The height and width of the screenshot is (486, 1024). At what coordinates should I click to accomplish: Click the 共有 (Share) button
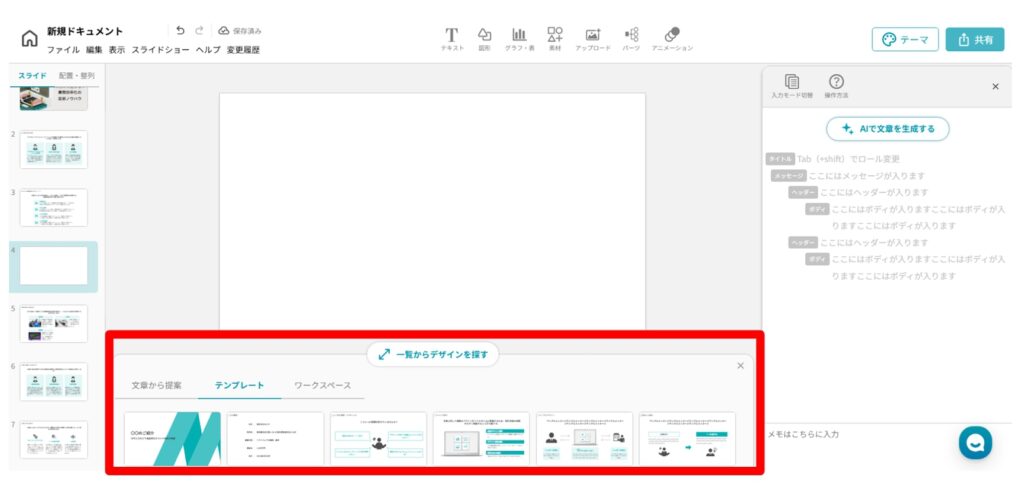(974, 39)
